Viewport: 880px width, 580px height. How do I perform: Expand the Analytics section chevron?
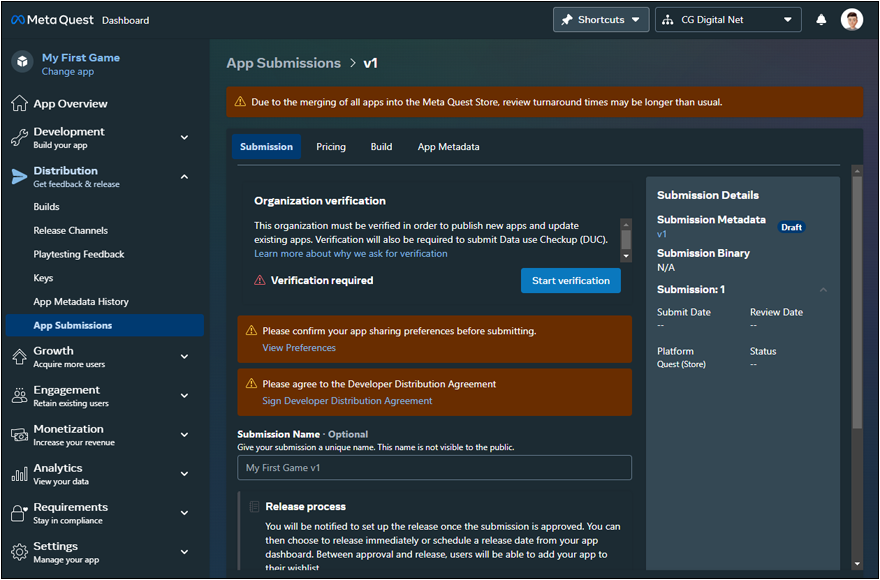(184, 474)
